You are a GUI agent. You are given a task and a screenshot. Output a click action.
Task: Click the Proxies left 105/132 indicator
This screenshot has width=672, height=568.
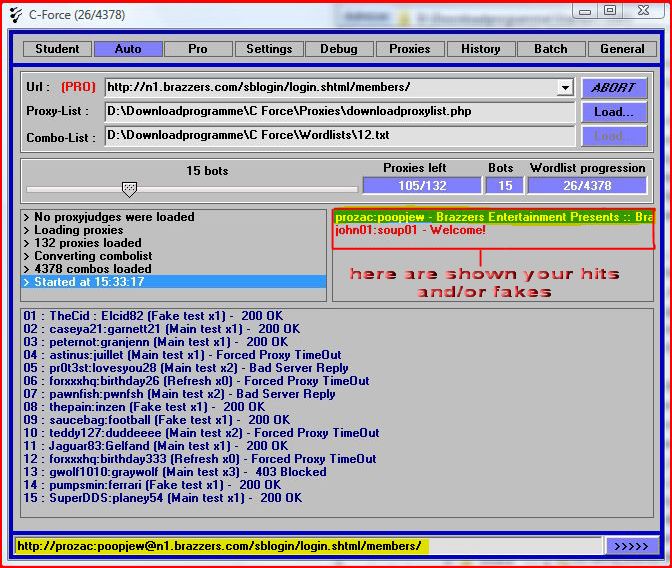(423, 186)
